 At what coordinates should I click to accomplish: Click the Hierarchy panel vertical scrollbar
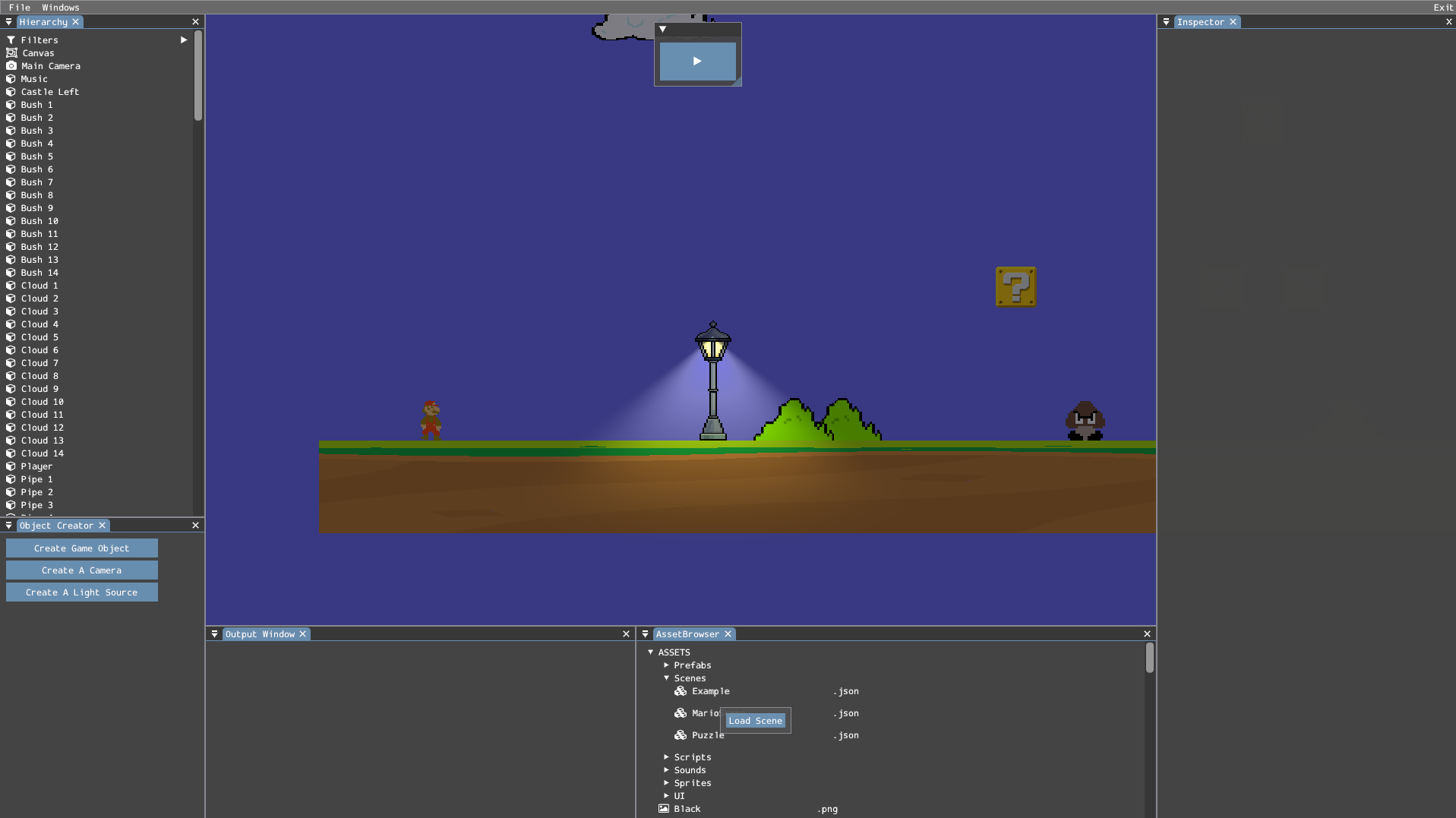tap(198, 76)
